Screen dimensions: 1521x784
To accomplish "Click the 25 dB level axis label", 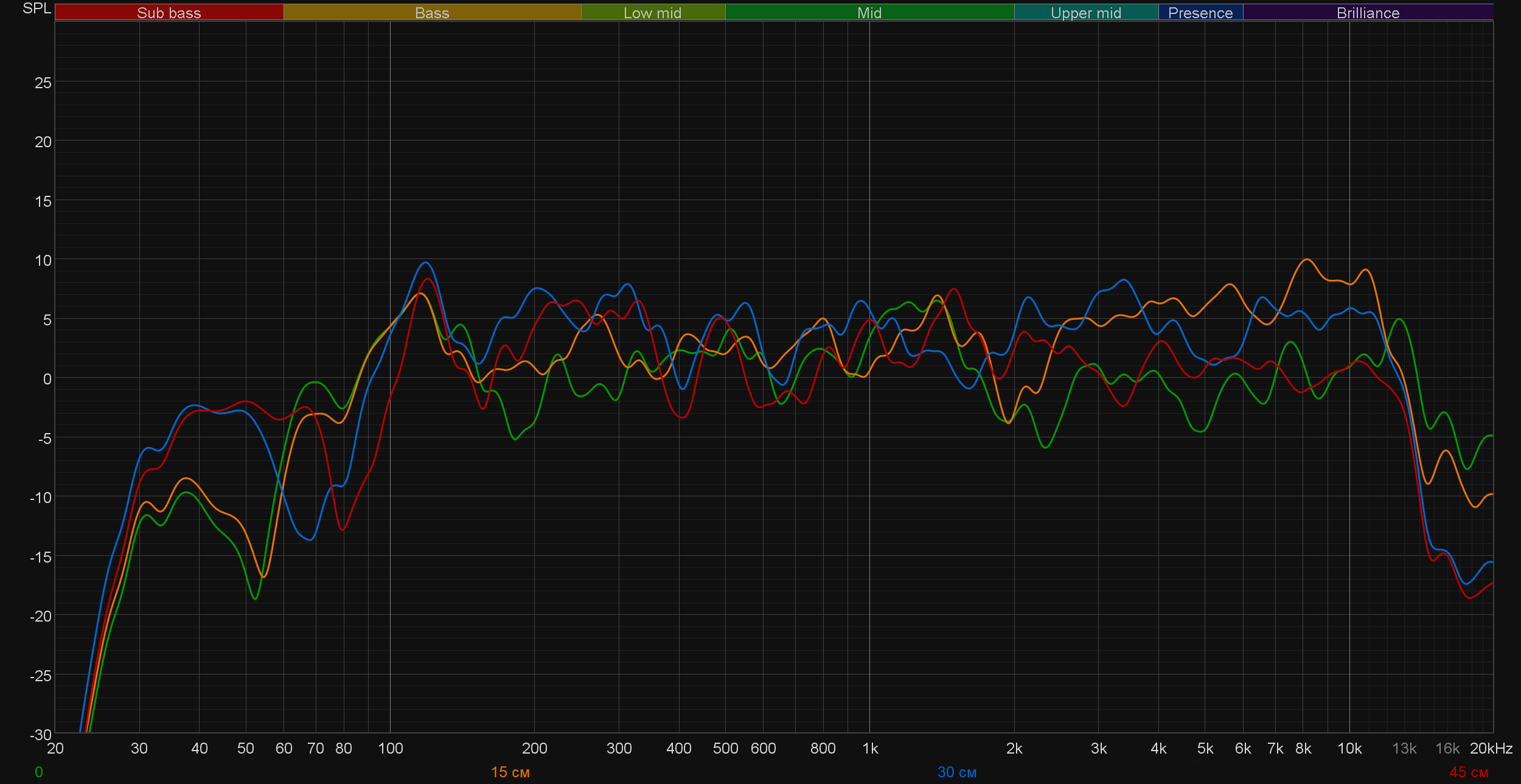I will click(x=43, y=83).
